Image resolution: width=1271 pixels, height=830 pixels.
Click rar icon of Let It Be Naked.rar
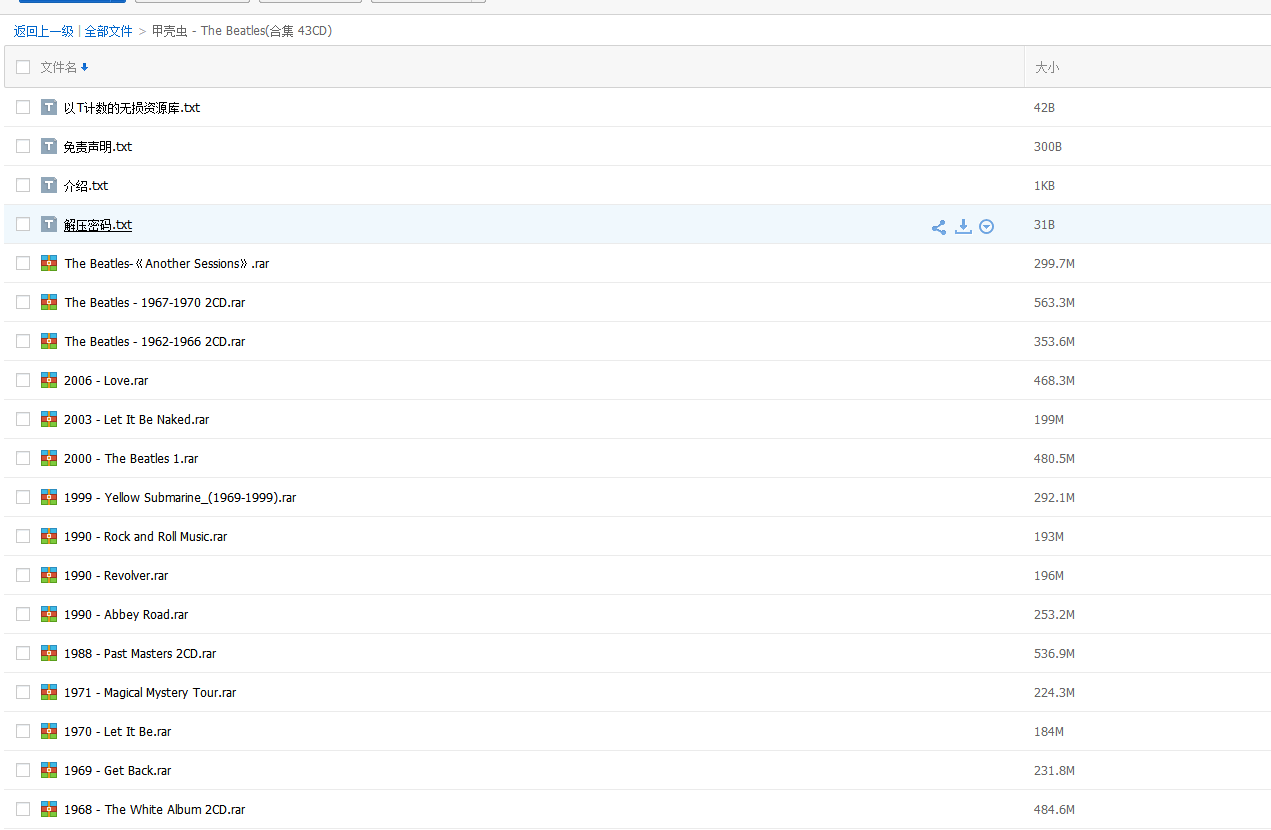(49, 419)
